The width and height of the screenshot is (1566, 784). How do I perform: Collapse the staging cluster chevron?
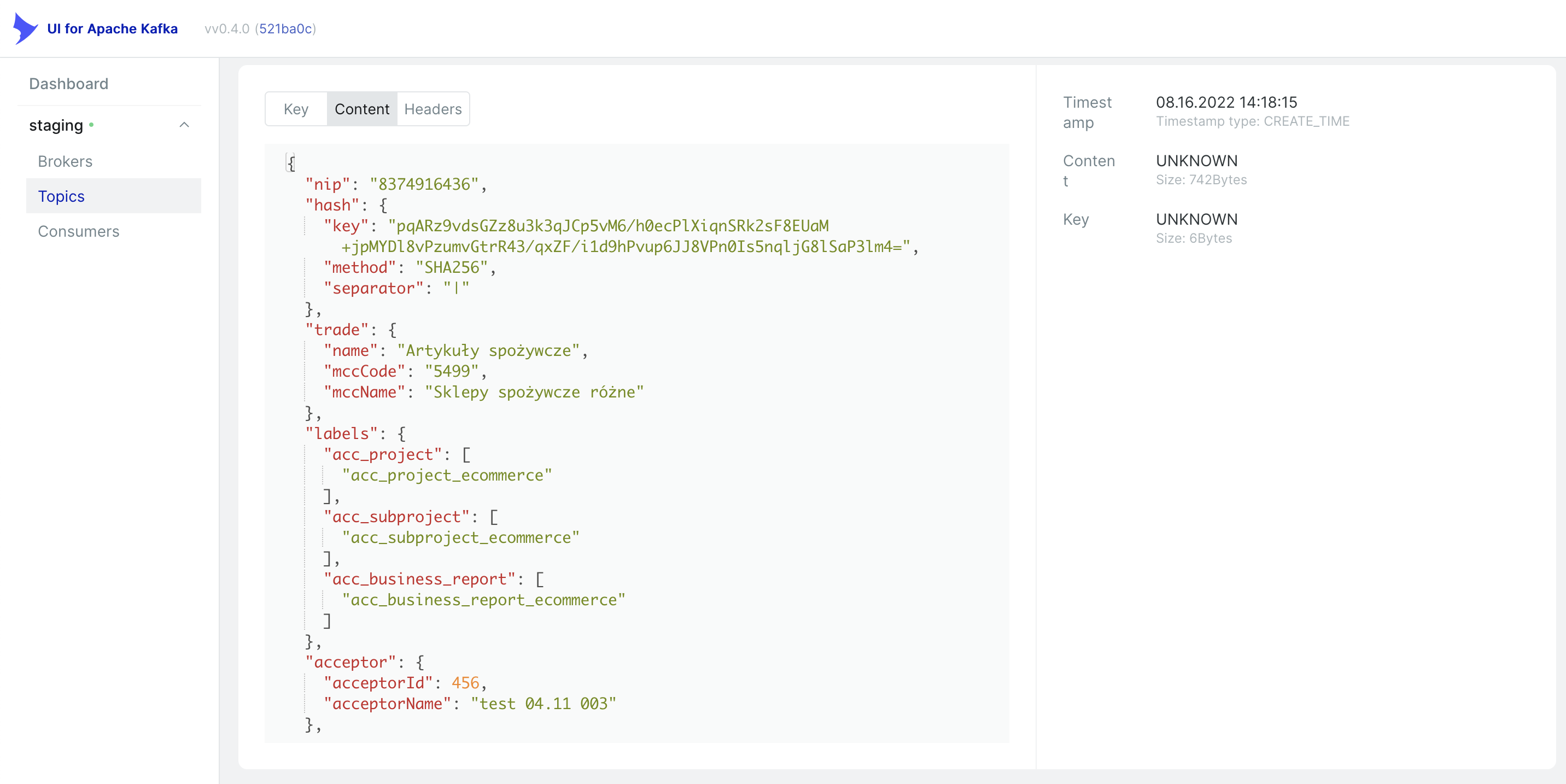[x=184, y=125]
